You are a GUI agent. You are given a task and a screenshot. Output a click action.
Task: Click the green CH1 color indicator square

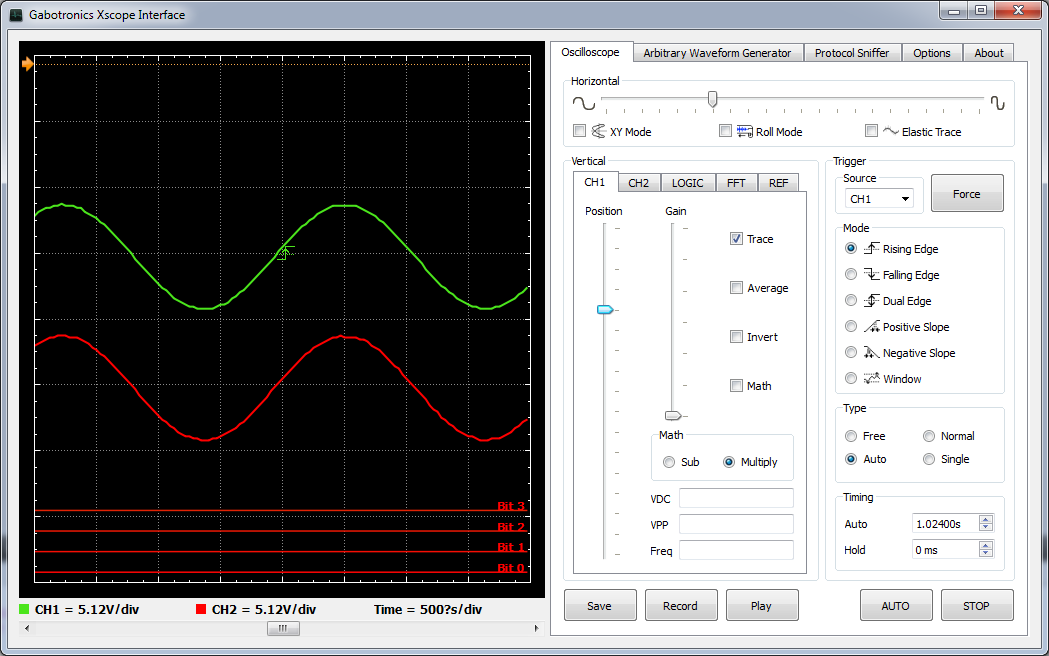(x=25, y=609)
